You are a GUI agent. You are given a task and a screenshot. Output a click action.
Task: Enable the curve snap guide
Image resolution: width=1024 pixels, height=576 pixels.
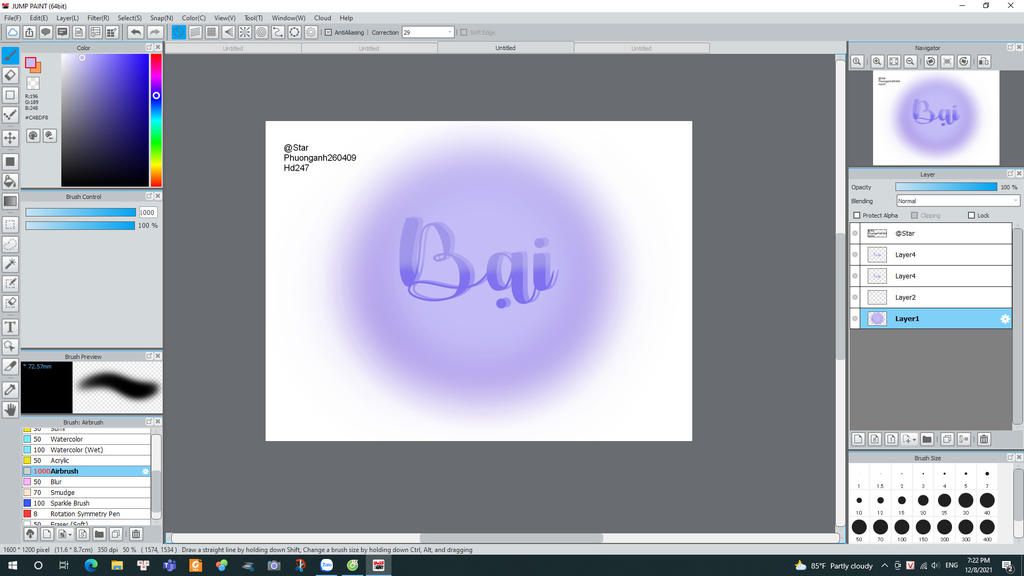(x=278, y=32)
